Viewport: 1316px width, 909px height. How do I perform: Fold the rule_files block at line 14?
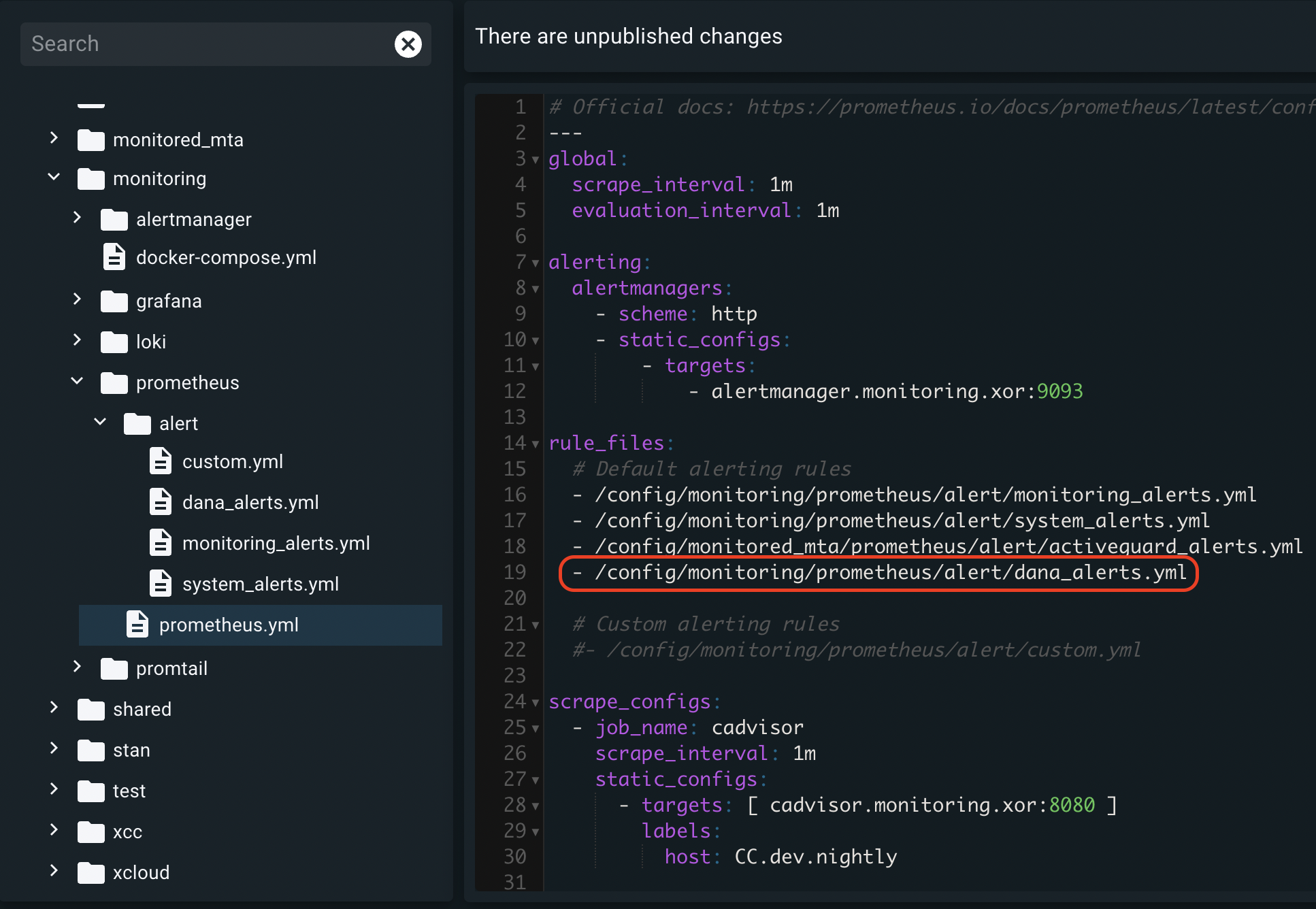(x=536, y=445)
